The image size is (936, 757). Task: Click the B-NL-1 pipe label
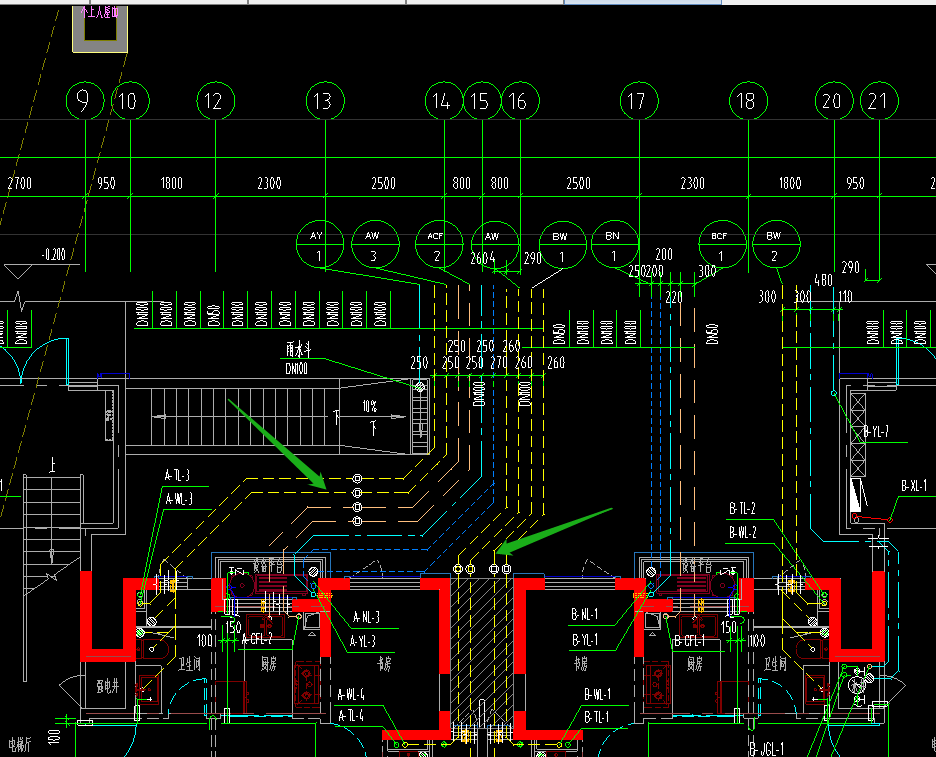click(585, 614)
